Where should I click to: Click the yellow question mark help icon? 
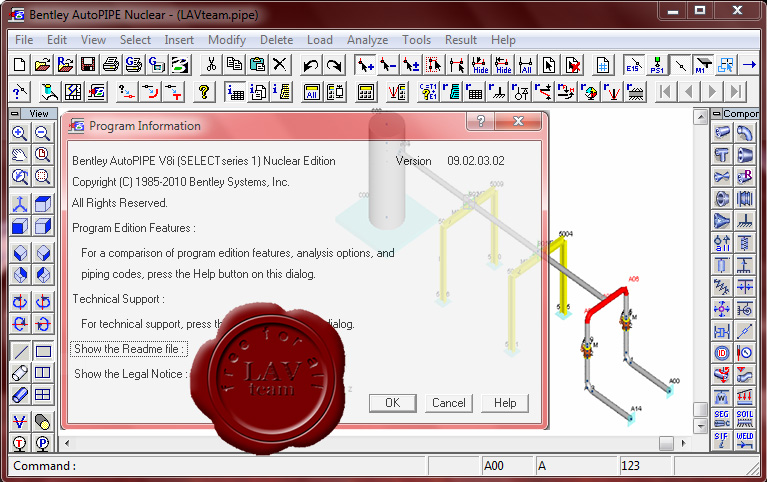(204, 92)
